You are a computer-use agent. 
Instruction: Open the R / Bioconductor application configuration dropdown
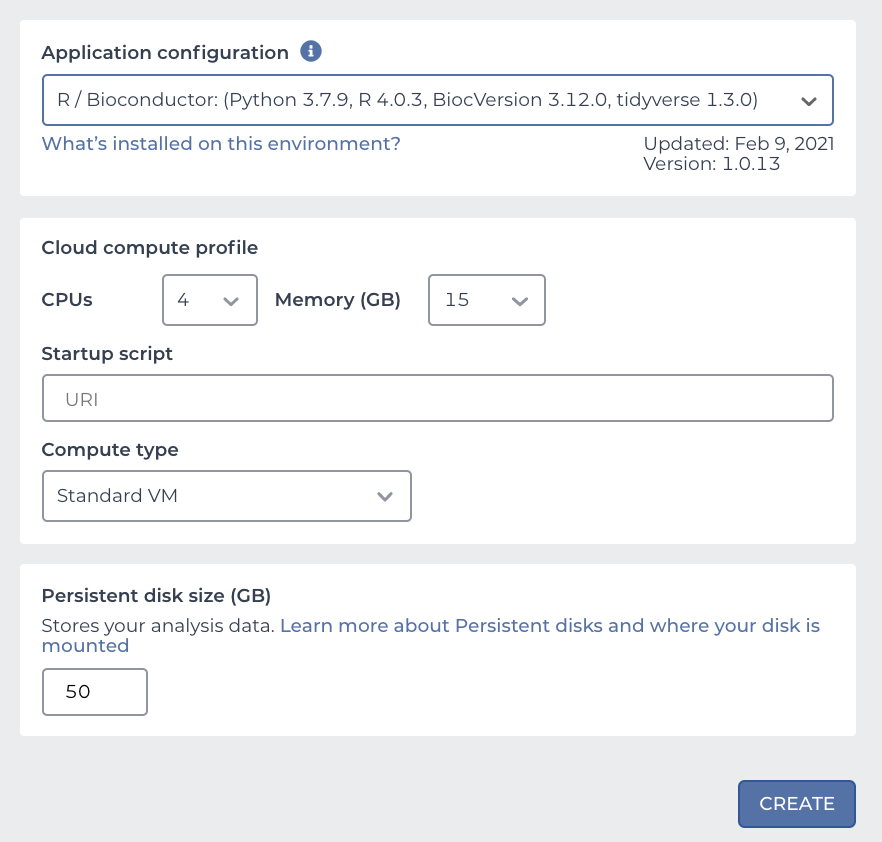click(438, 100)
